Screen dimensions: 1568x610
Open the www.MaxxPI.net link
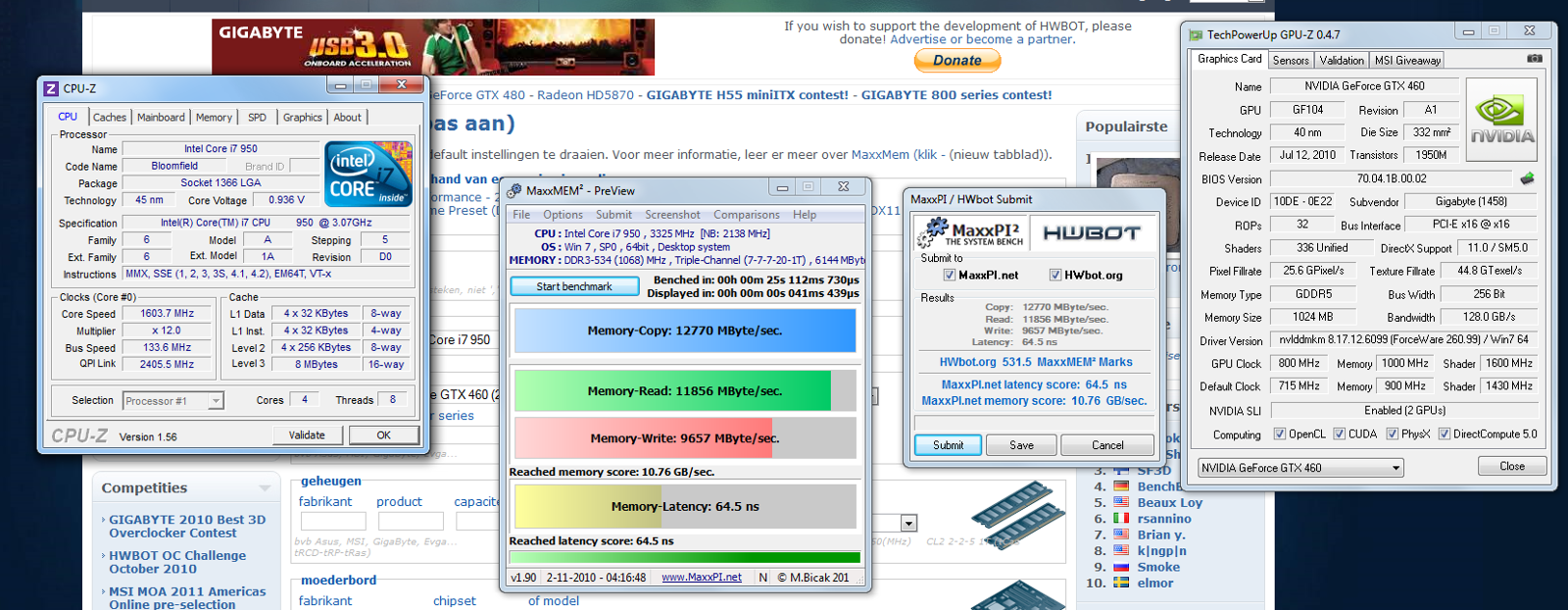coord(702,578)
